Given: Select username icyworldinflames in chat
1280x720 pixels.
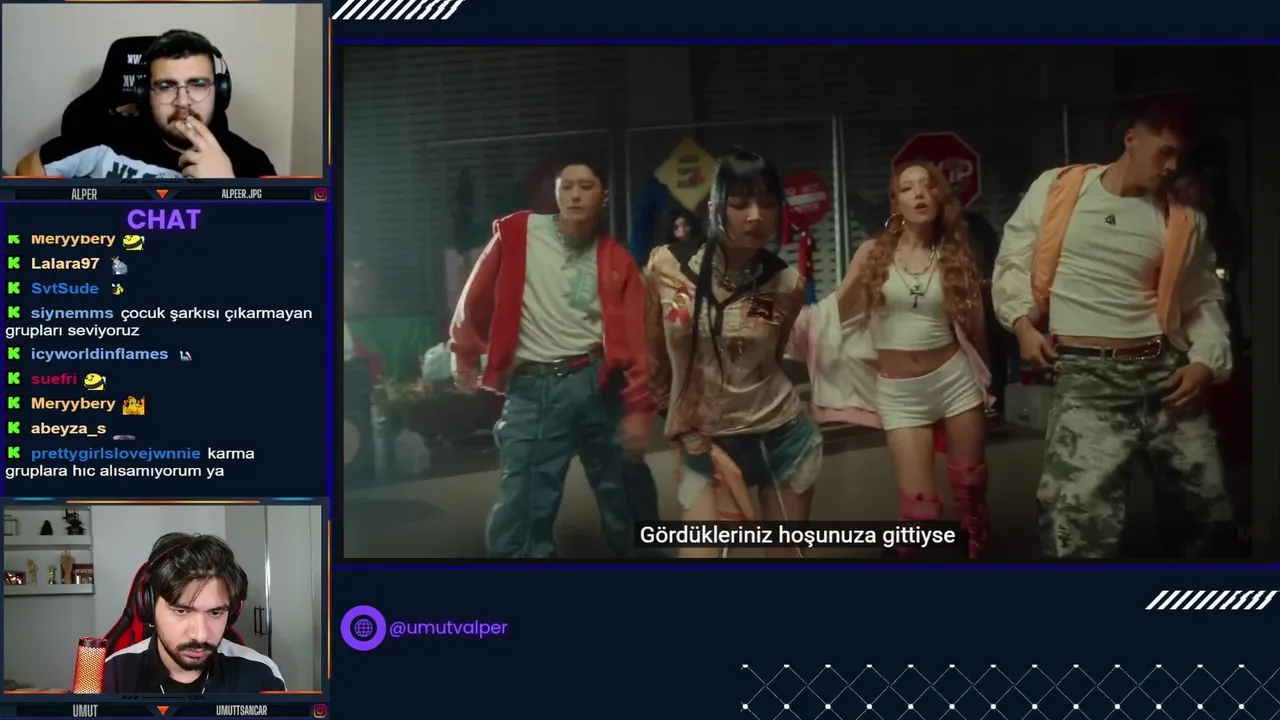Looking at the screenshot, I should 99,354.
